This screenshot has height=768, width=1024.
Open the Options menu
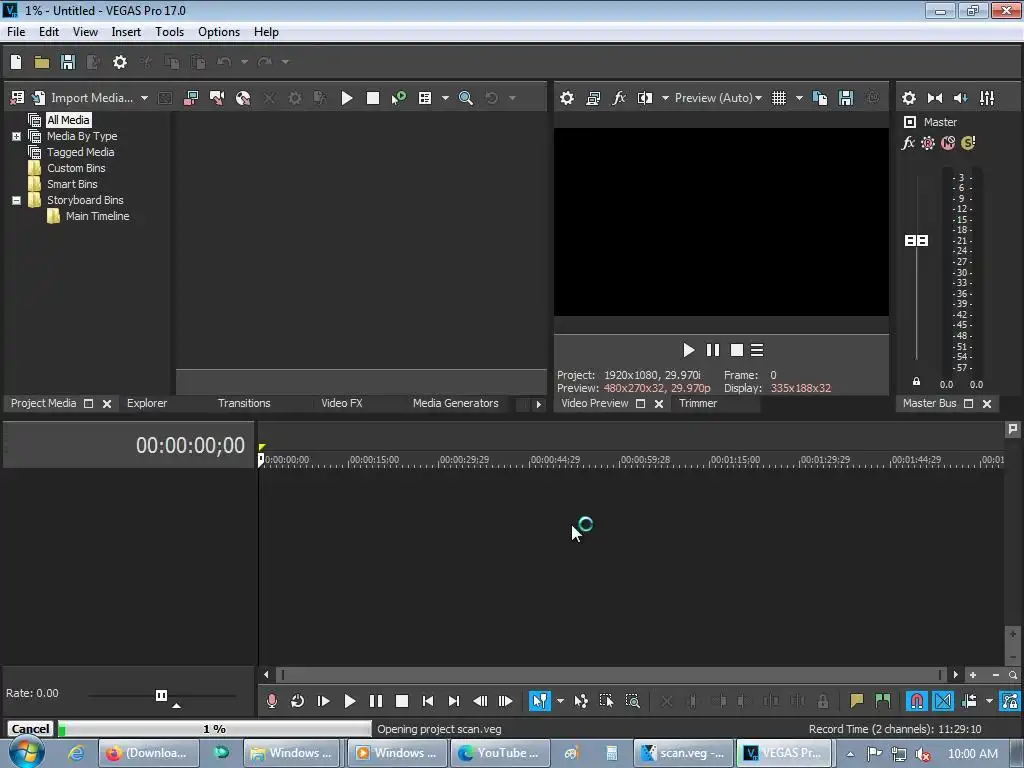(219, 32)
